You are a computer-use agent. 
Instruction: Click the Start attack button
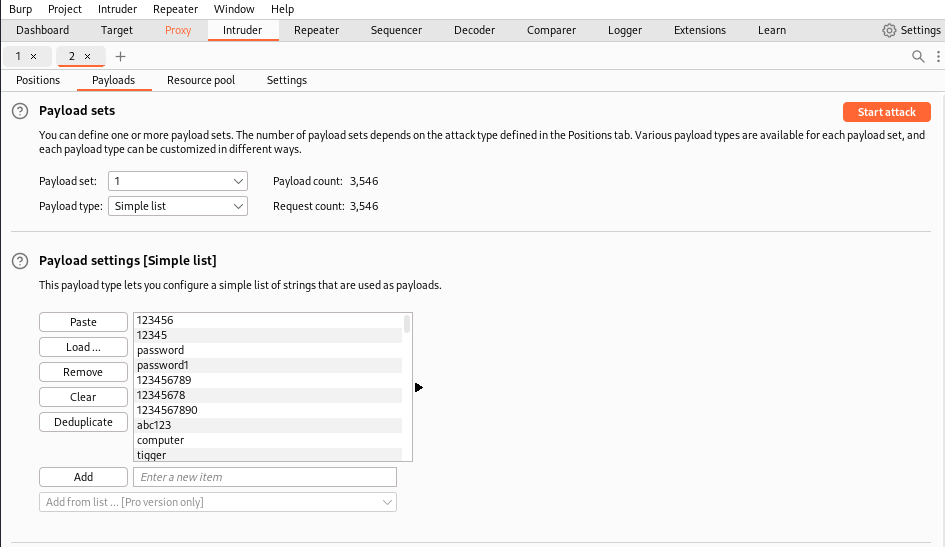(887, 112)
